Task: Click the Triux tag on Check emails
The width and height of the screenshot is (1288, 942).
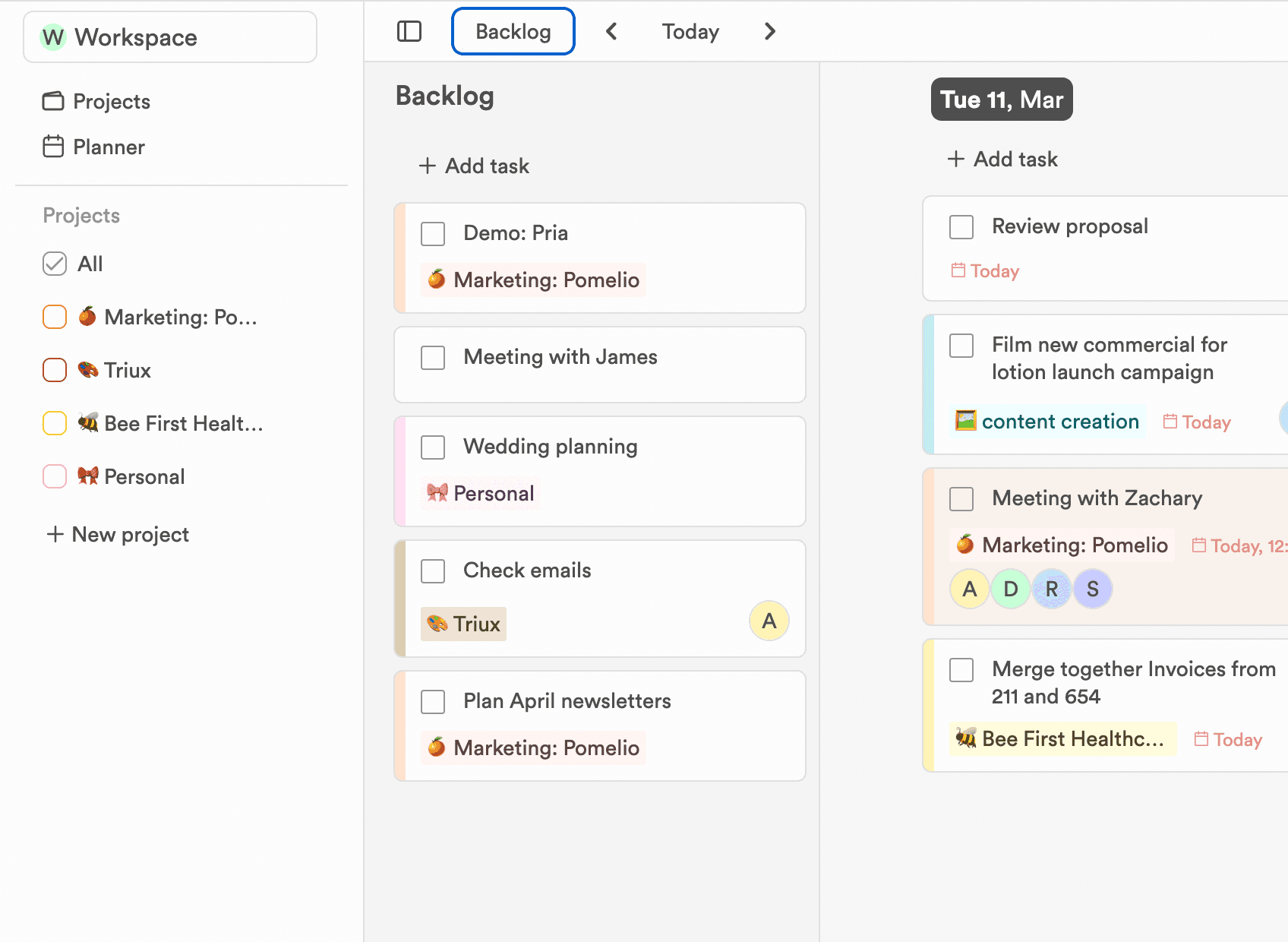Action: pyautogui.click(x=463, y=624)
